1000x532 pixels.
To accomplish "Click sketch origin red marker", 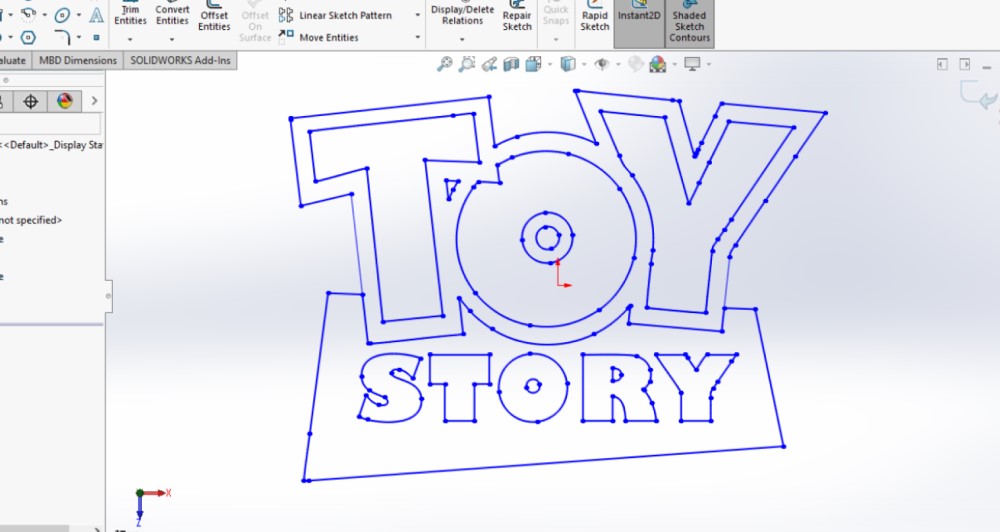I will point(562,275).
